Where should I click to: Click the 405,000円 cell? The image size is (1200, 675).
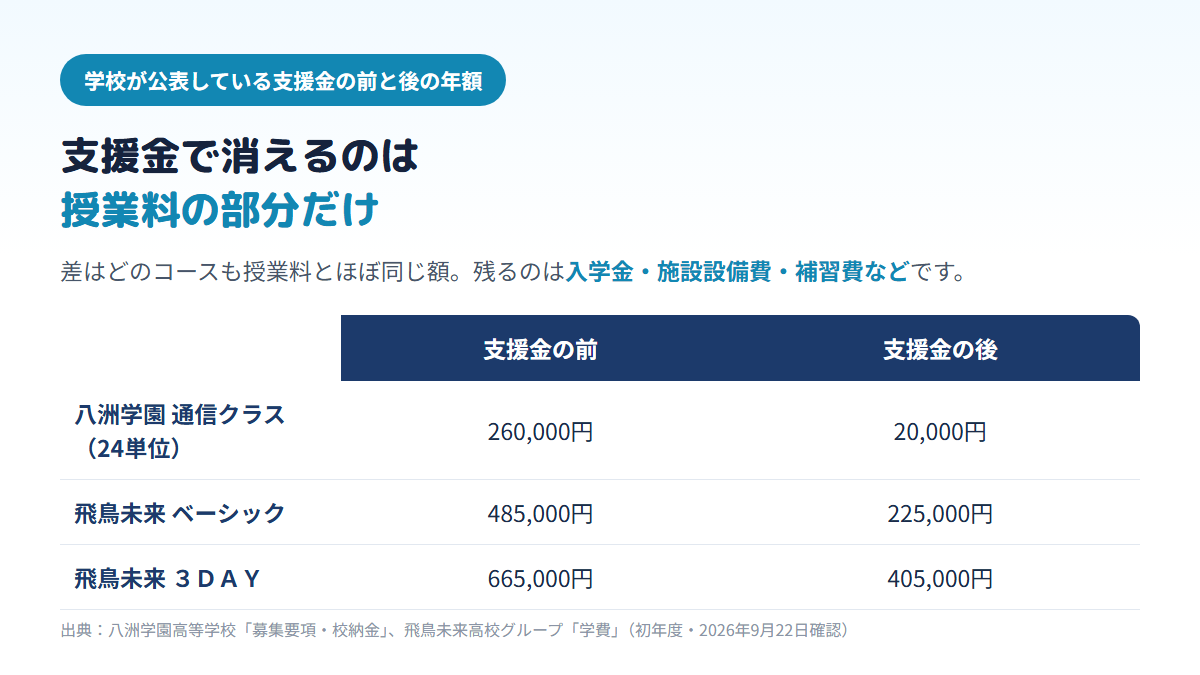point(940,579)
